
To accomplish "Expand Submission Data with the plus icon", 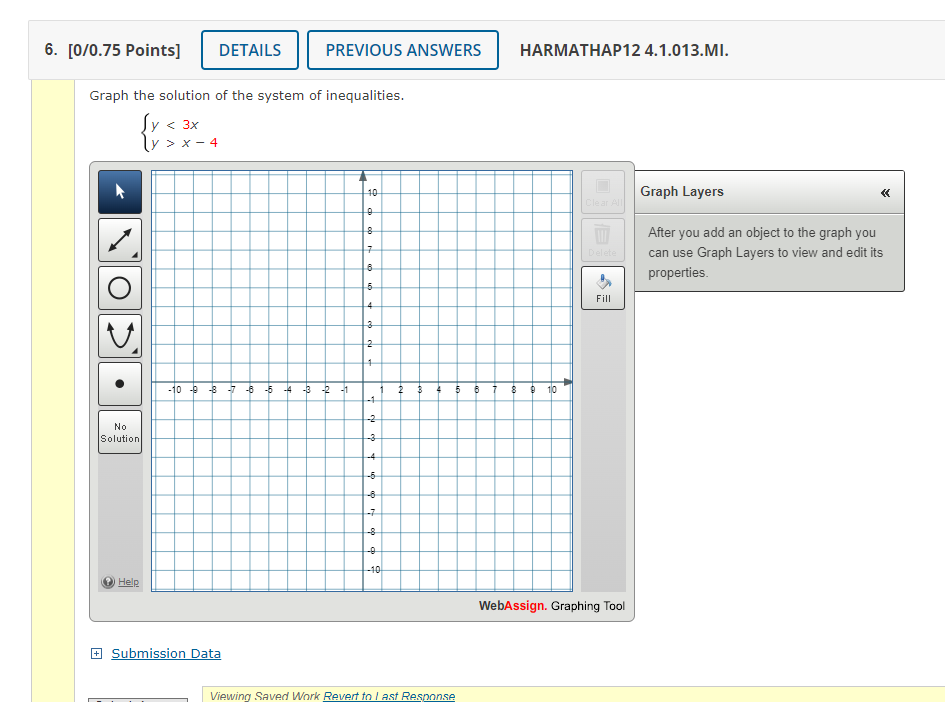I will [x=96, y=653].
